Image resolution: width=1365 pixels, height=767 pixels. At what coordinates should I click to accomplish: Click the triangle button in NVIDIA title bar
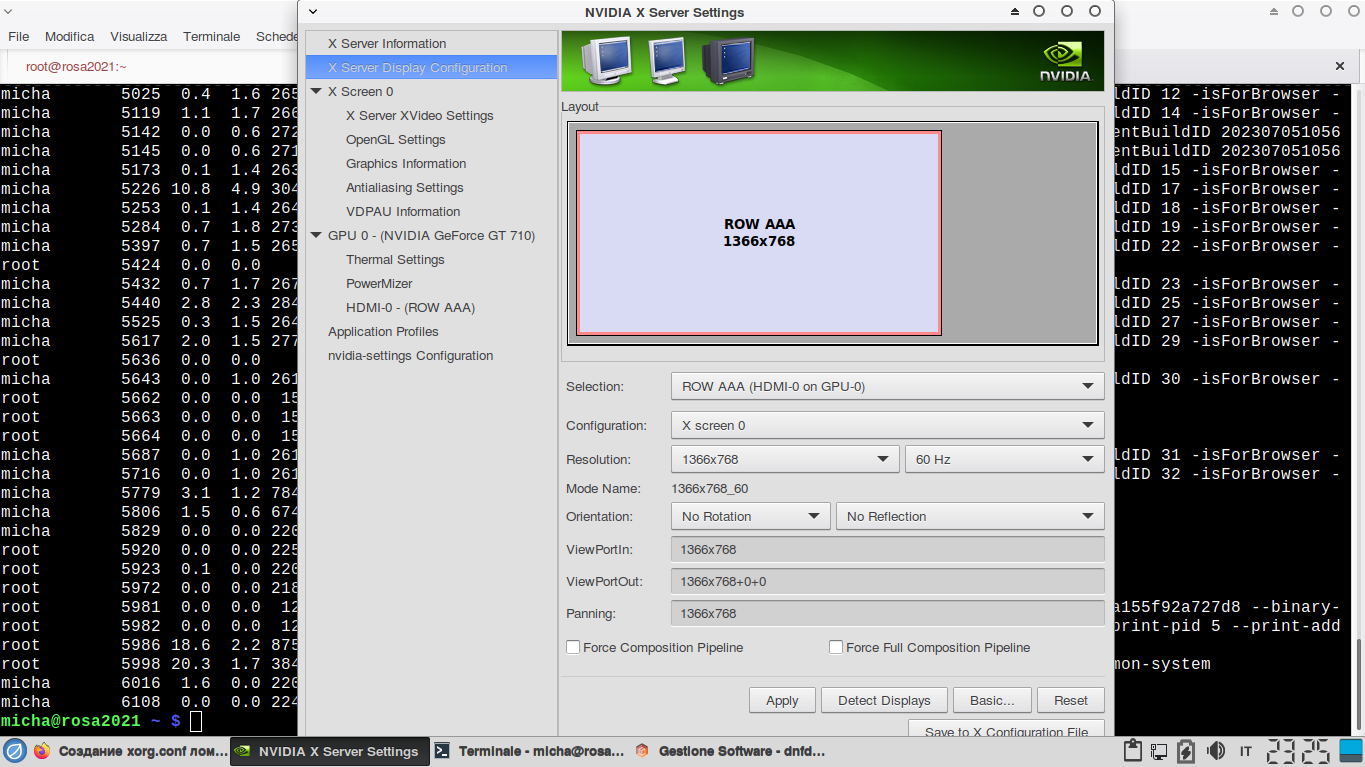(1015, 12)
